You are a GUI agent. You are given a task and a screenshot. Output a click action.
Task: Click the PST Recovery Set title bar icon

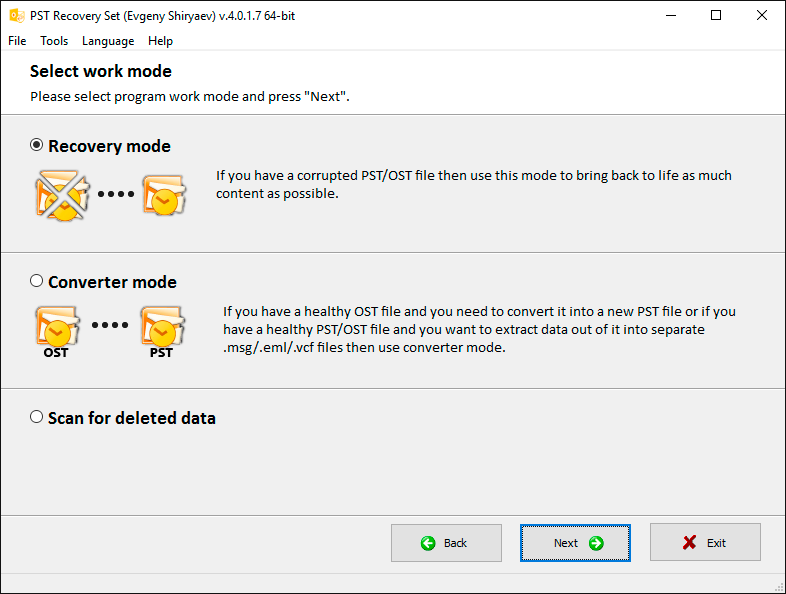pyautogui.click(x=16, y=15)
